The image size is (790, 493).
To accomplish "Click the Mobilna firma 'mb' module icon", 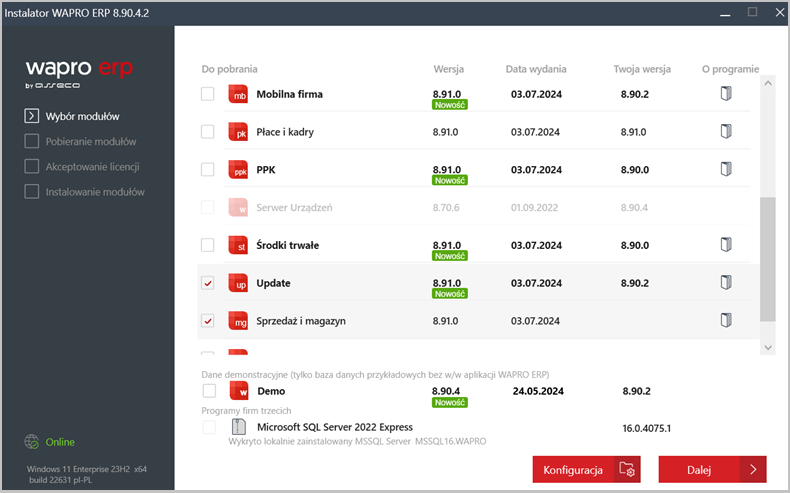I will click(x=238, y=94).
